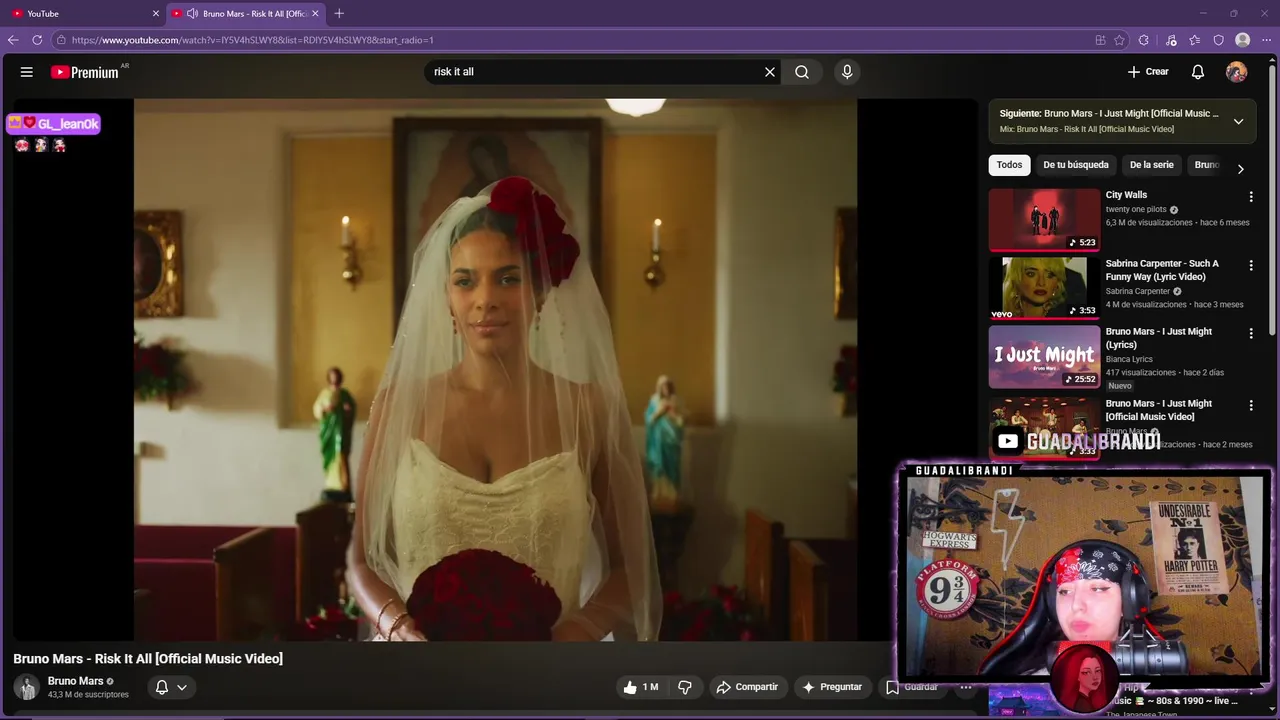Screen dimensions: 1280x720
Task: Open the Preguntar AI button
Action: [x=832, y=687]
